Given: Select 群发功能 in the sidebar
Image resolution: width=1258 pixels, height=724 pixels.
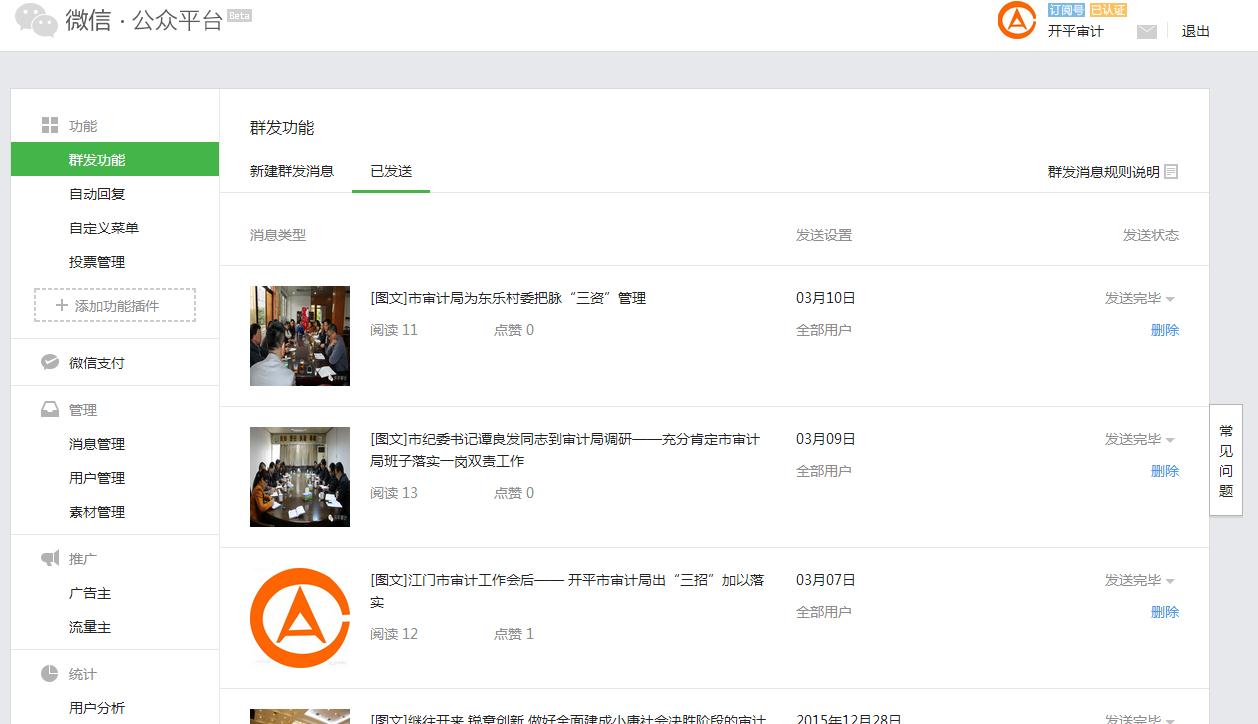Looking at the screenshot, I should click(x=115, y=160).
